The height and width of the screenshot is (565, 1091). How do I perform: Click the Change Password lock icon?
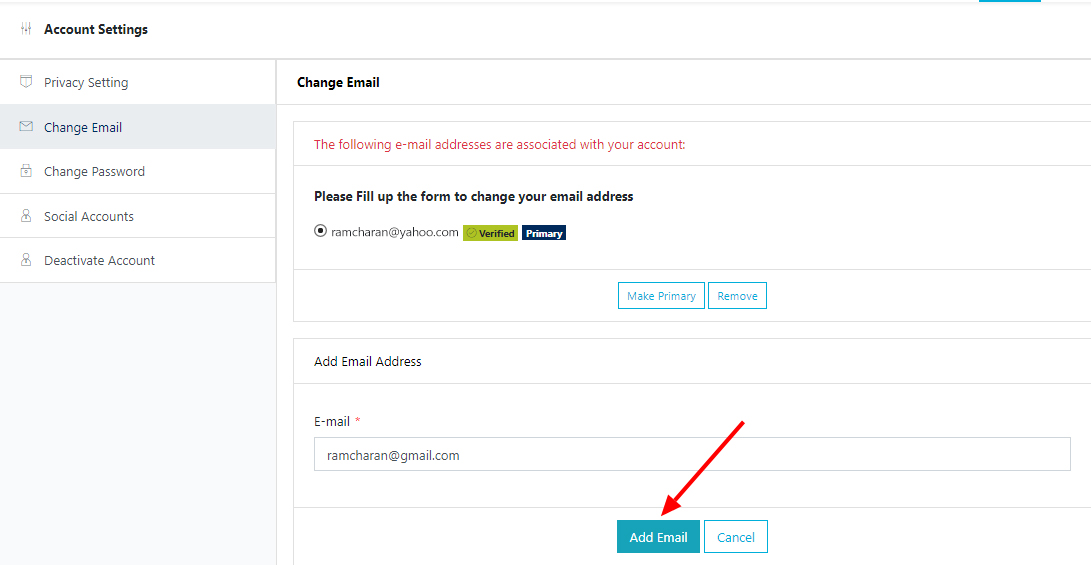point(26,171)
